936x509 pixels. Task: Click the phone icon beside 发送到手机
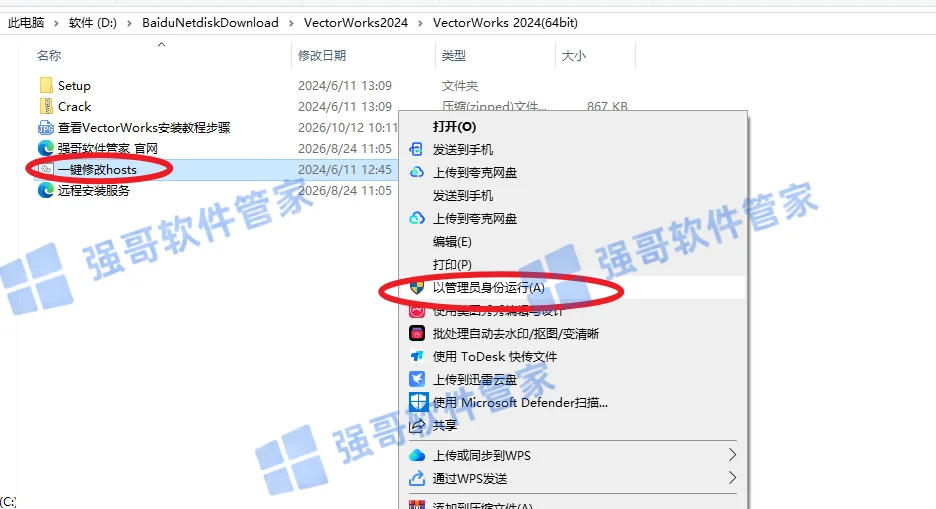(x=416, y=149)
